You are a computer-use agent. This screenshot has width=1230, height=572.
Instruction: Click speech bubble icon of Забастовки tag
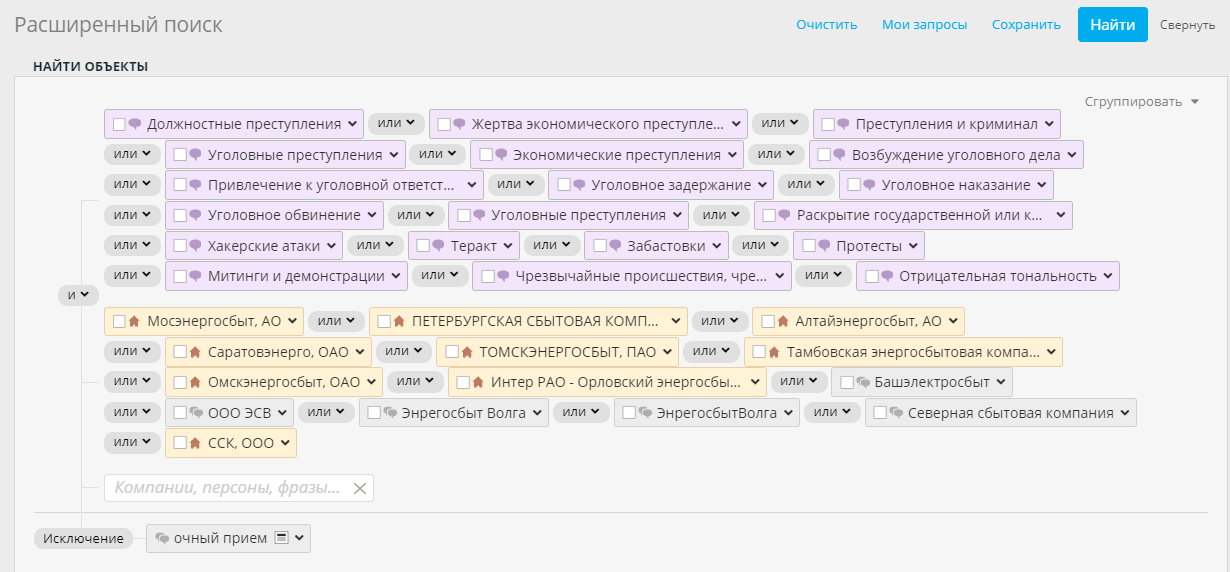(615, 245)
